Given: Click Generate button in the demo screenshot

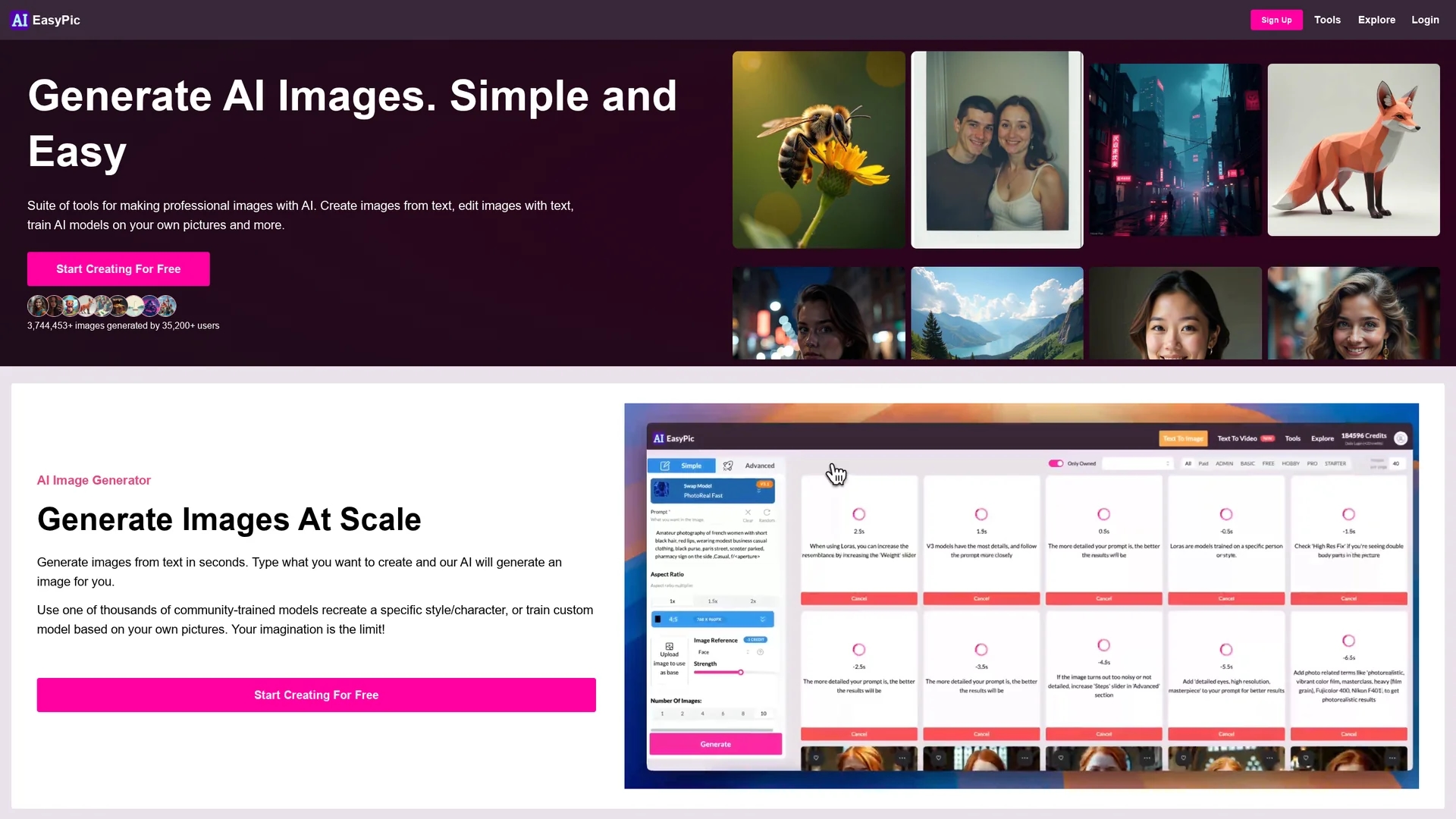Looking at the screenshot, I should 715,744.
